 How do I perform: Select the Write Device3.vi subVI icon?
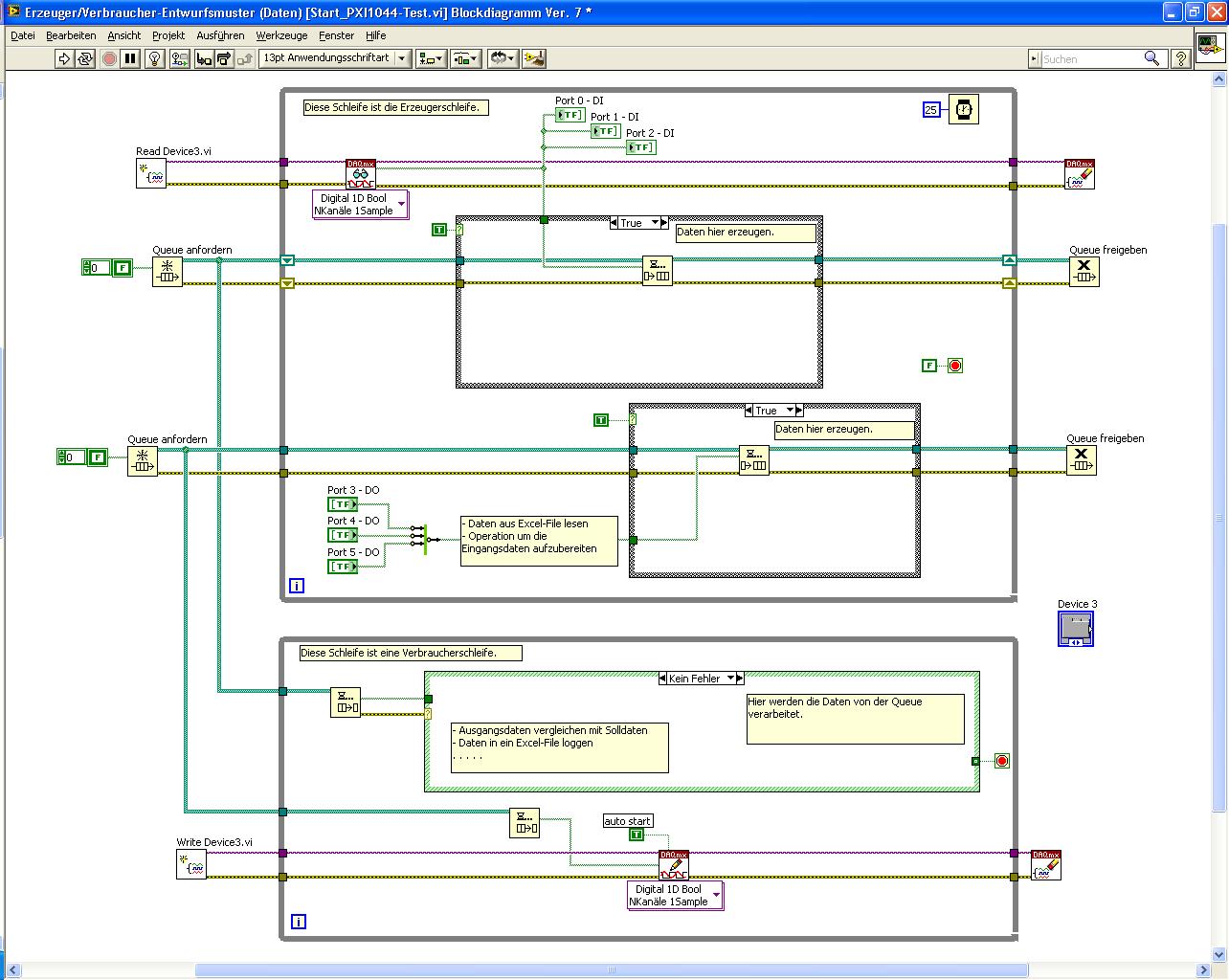point(191,864)
